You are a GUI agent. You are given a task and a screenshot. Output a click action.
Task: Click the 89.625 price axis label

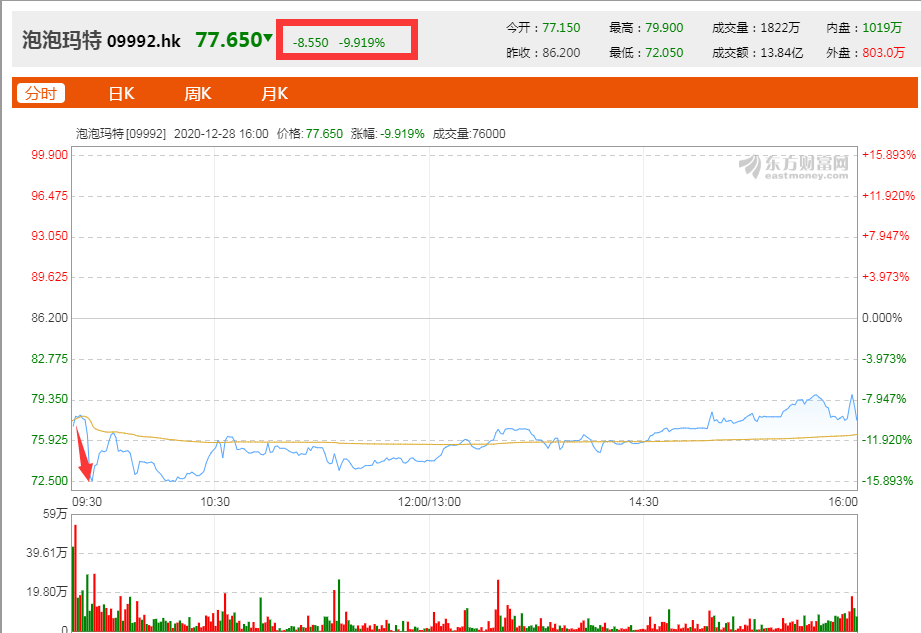[x=49, y=277]
